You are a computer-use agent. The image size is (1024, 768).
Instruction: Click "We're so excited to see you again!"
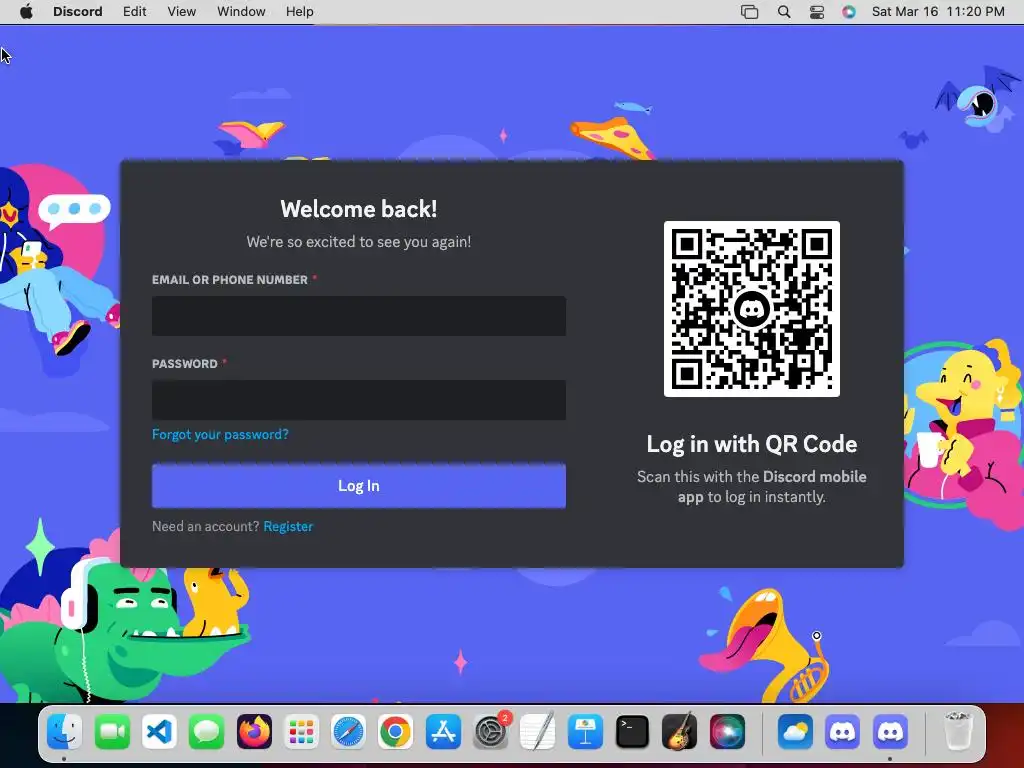click(359, 242)
